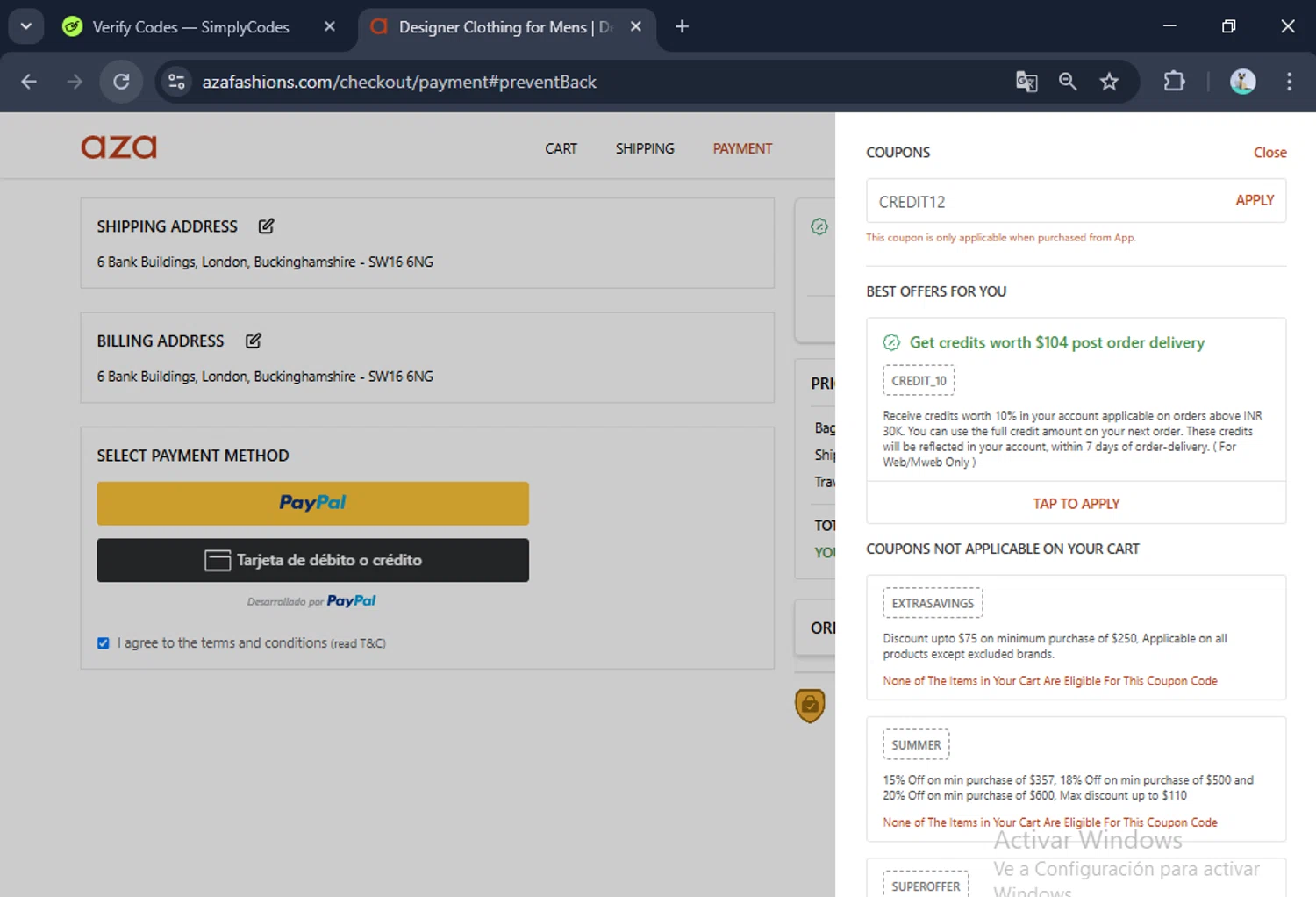Image resolution: width=1316 pixels, height=897 pixels.
Task: Uncheck the terms and conditions checkbox
Action: point(104,643)
